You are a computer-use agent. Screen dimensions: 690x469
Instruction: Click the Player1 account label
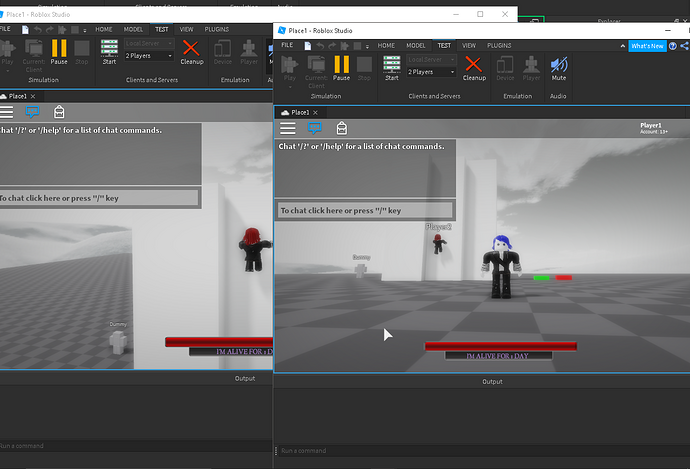[653, 128]
